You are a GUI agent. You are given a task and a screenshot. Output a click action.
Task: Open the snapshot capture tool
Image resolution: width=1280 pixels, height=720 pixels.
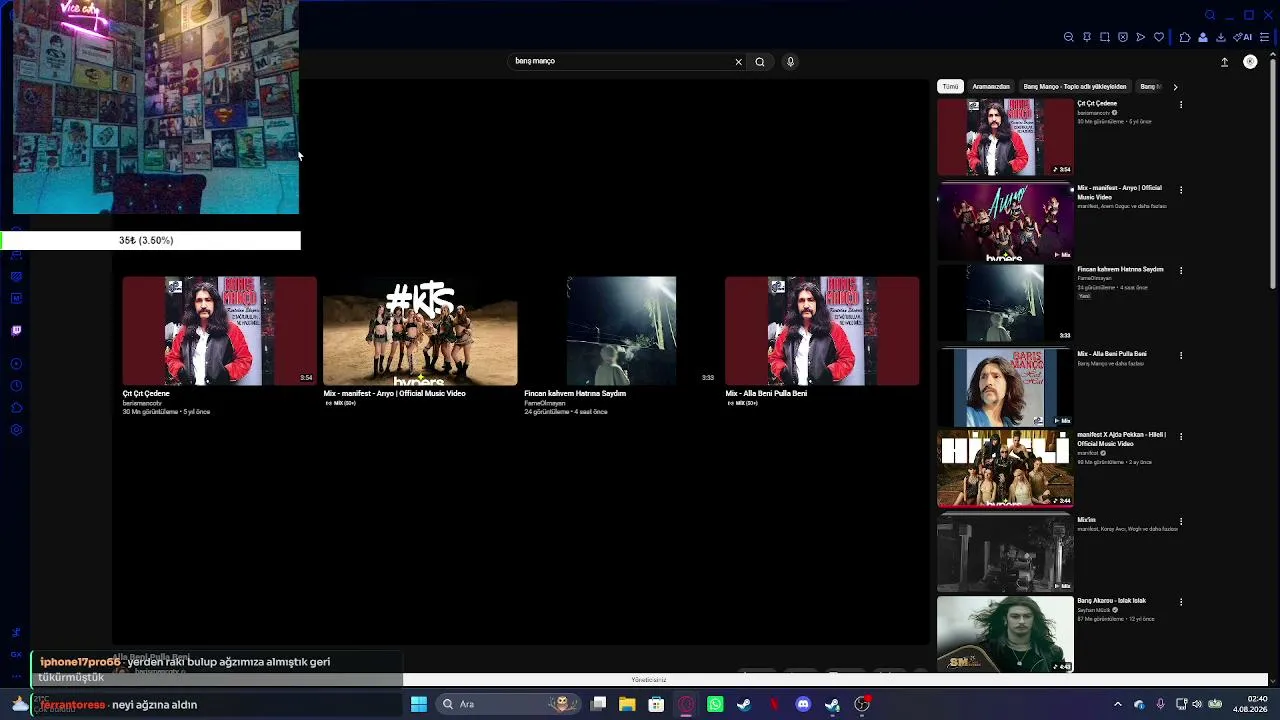[1105, 37]
